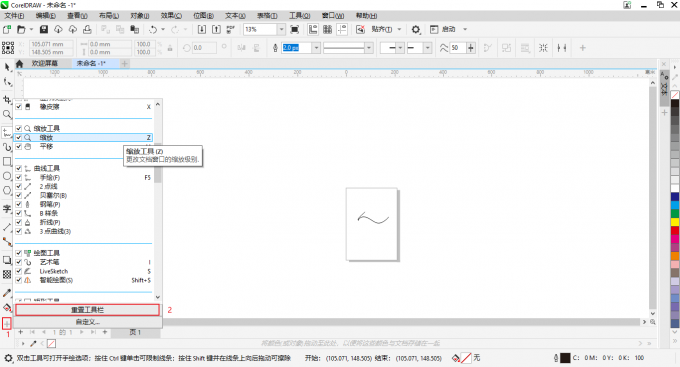Click the freehand smoothing value 50 field

click(458, 48)
